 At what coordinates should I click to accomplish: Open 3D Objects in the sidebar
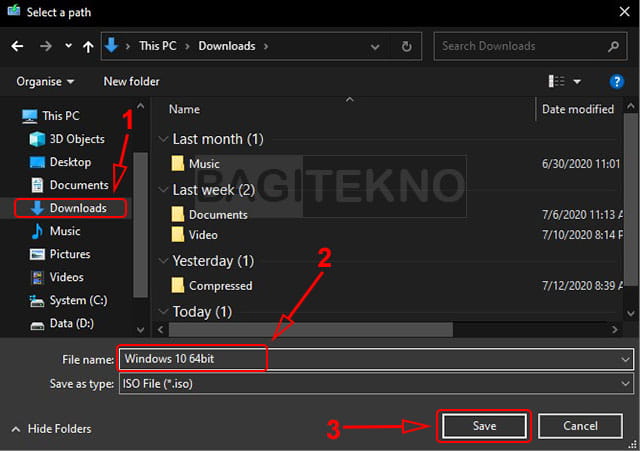point(67,139)
